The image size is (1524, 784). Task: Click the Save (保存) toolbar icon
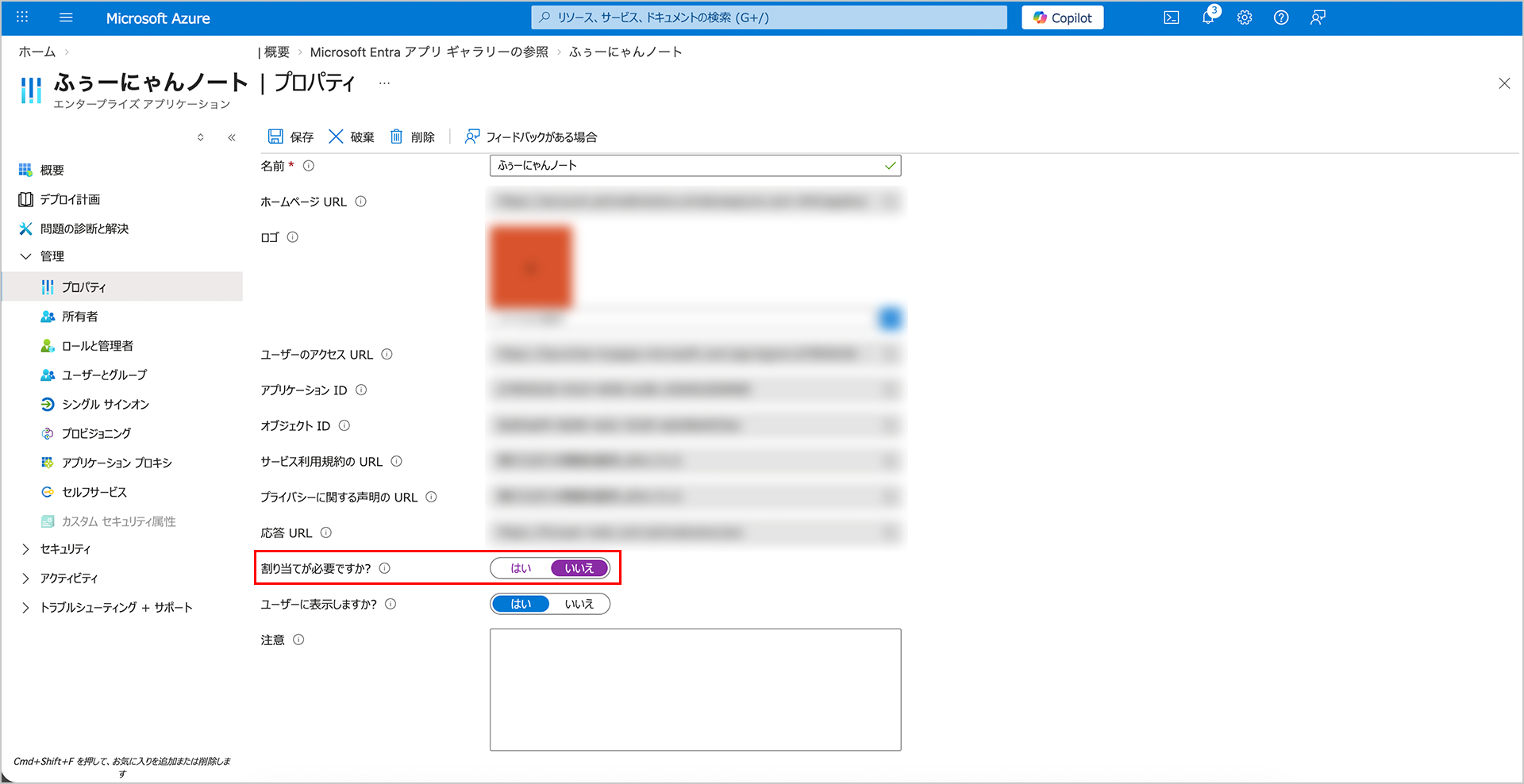tap(275, 136)
